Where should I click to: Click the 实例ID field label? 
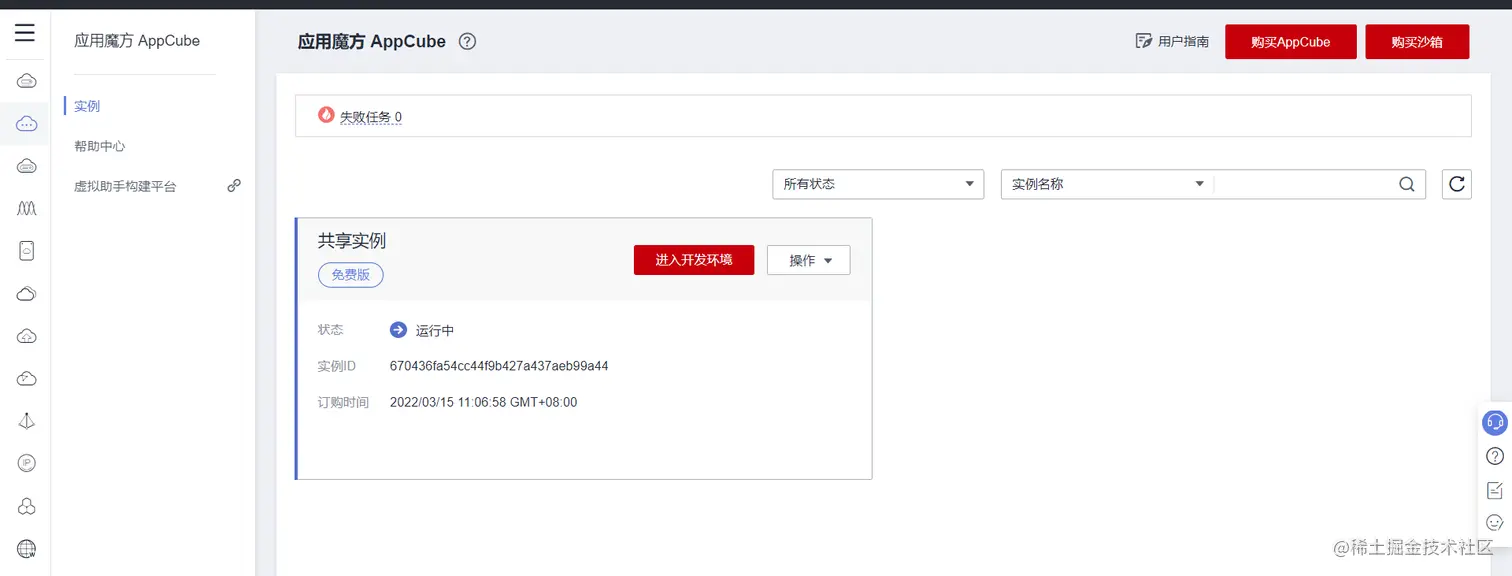(337, 366)
